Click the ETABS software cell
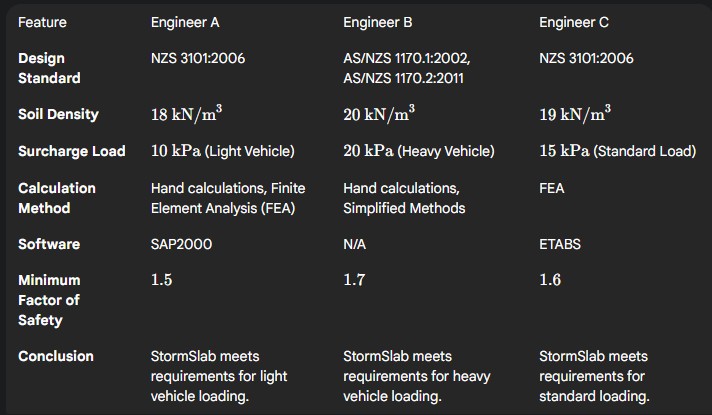Viewport: 712px width, 415px height. (559, 244)
